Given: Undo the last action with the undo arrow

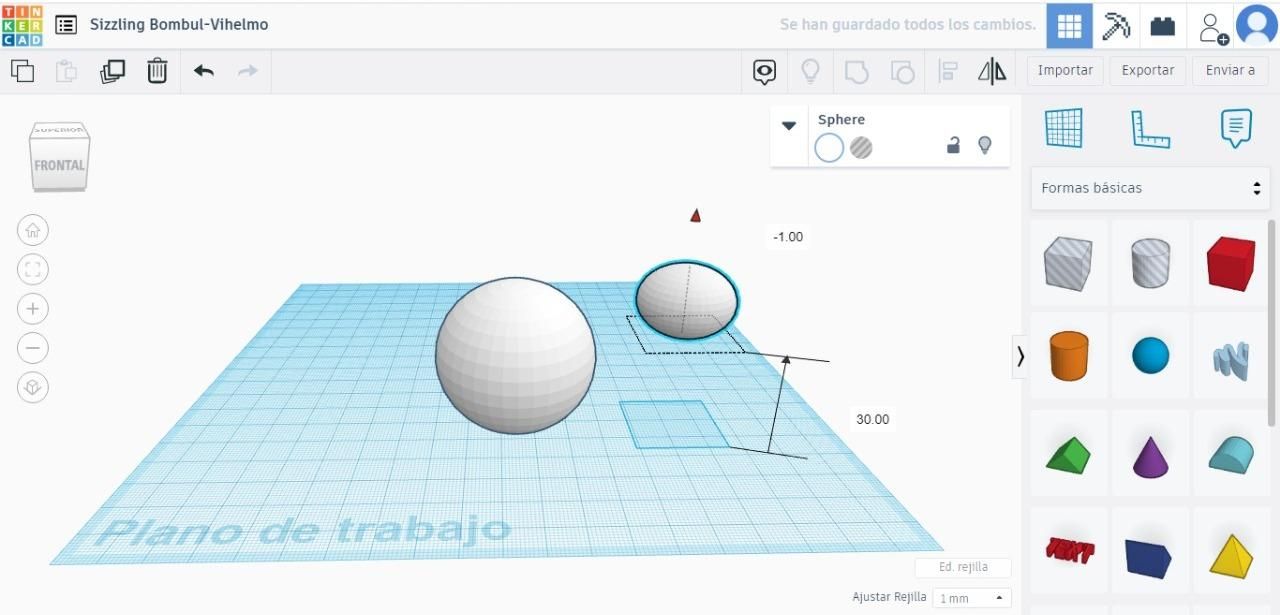Looking at the screenshot, I should [x=204, y=71].
